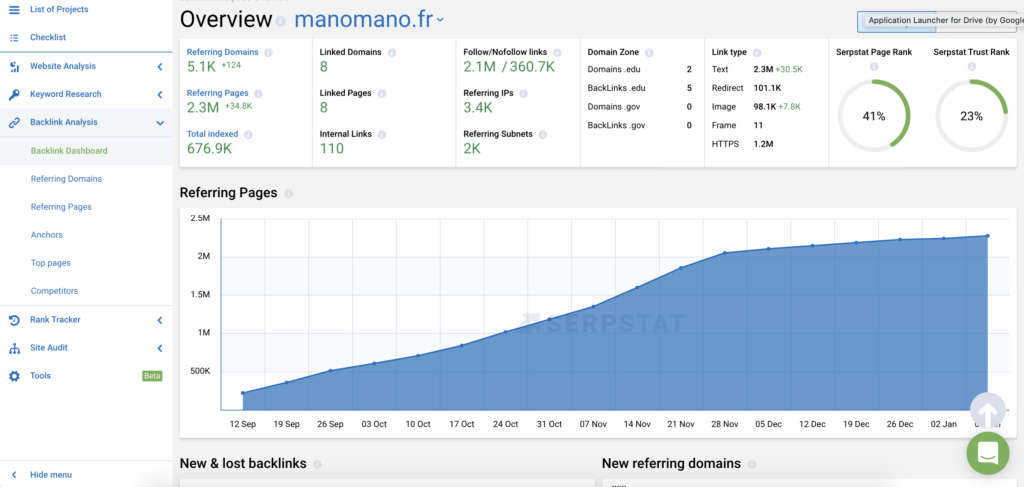1024x487 pixels.
Task: Click info icon next to Total indexed
Action: click(x=248, y=134)
